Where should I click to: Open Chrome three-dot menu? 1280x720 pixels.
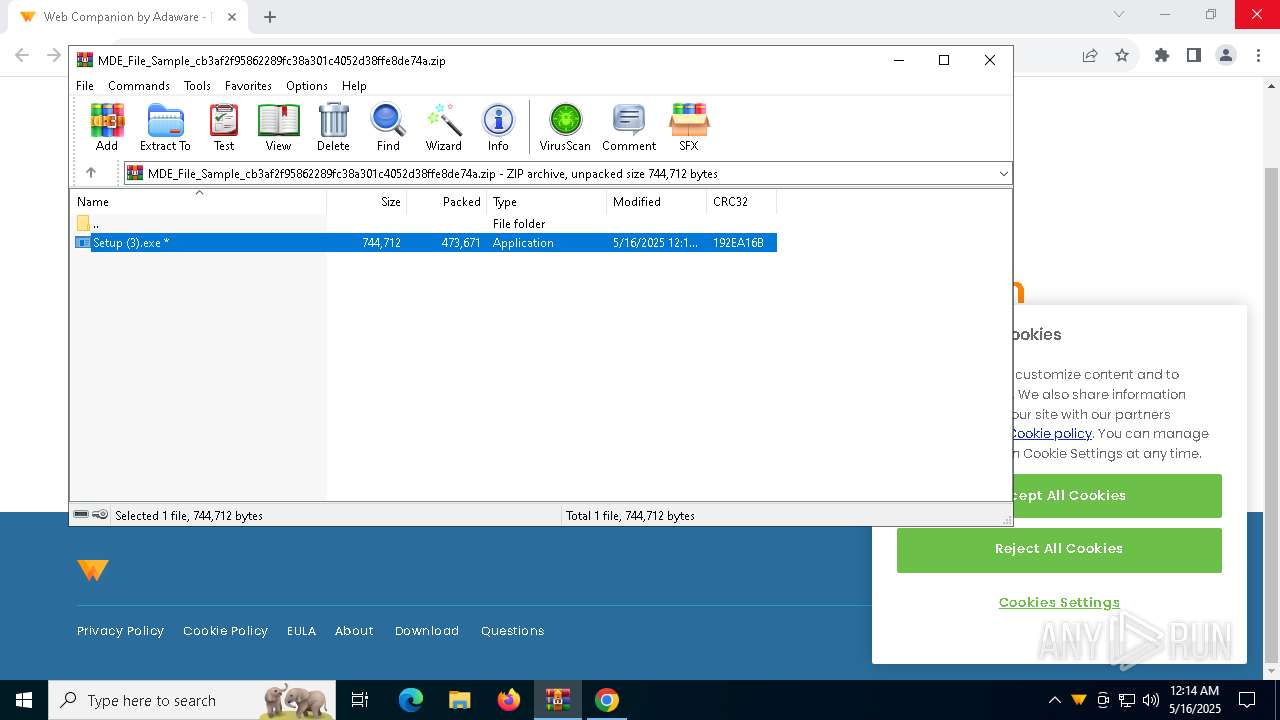[1258, 56]
